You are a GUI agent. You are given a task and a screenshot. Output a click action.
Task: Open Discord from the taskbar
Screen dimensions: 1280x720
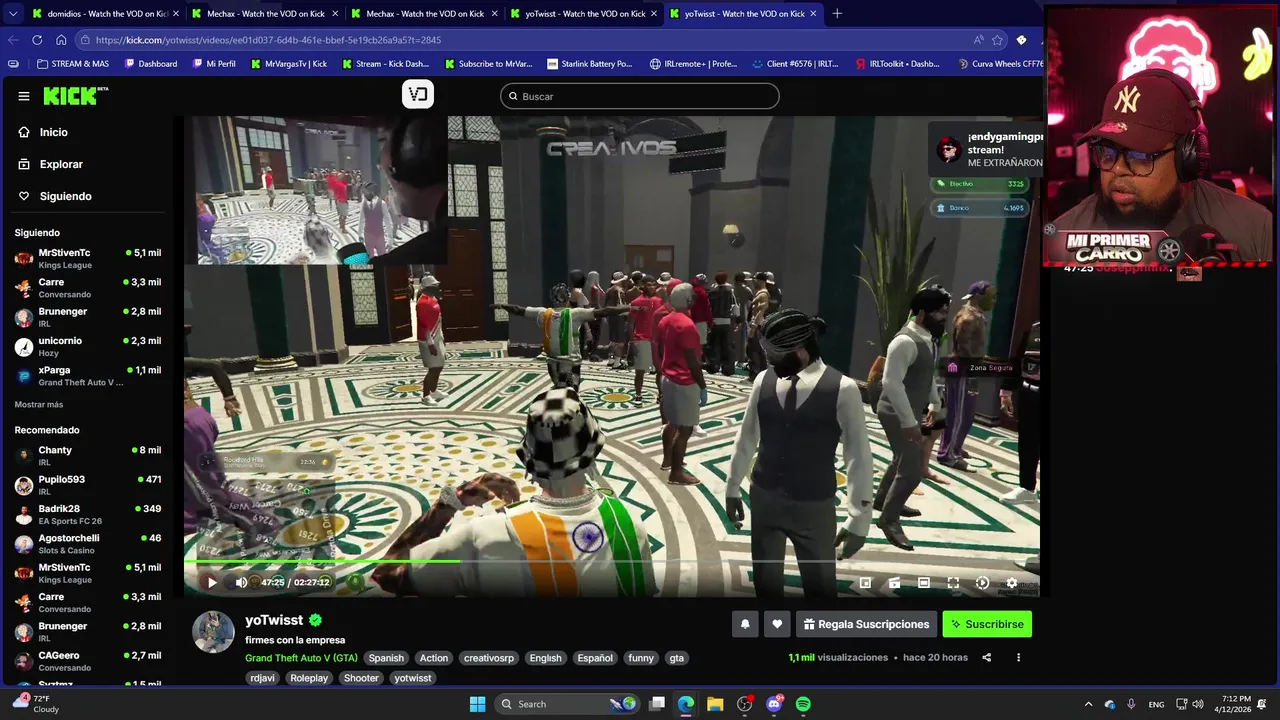774,704
